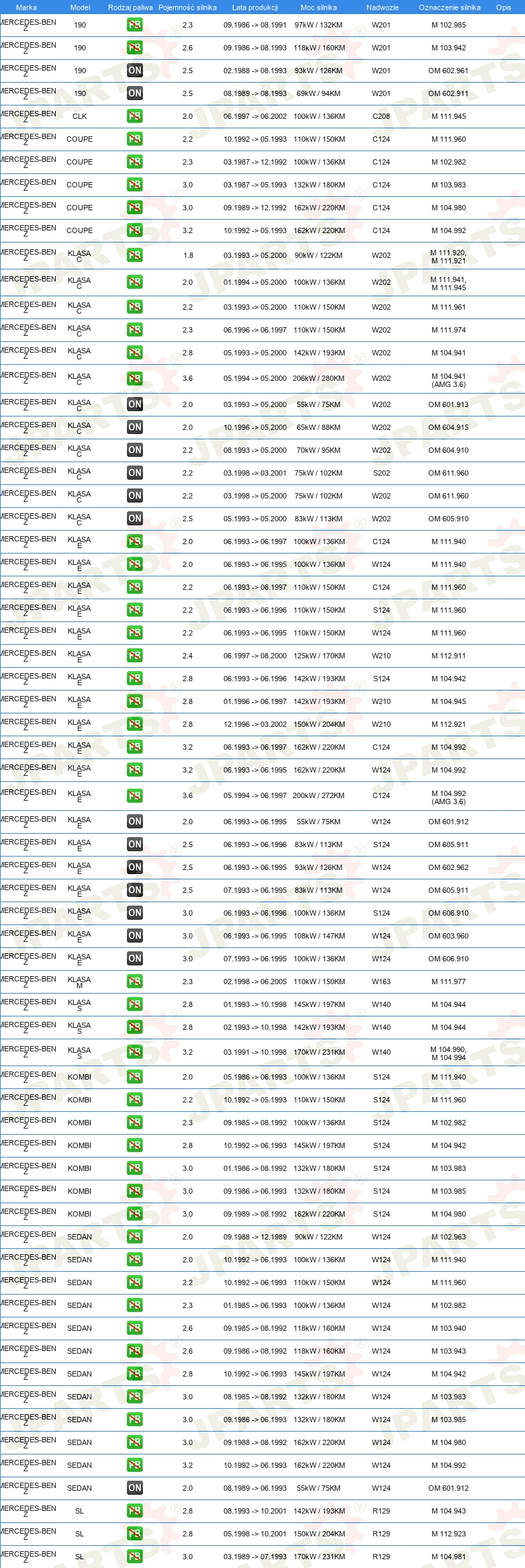Click the 125kW / 170KM power cell
The height and width of the screenshot is (1568, 525).
pos(319,656)
